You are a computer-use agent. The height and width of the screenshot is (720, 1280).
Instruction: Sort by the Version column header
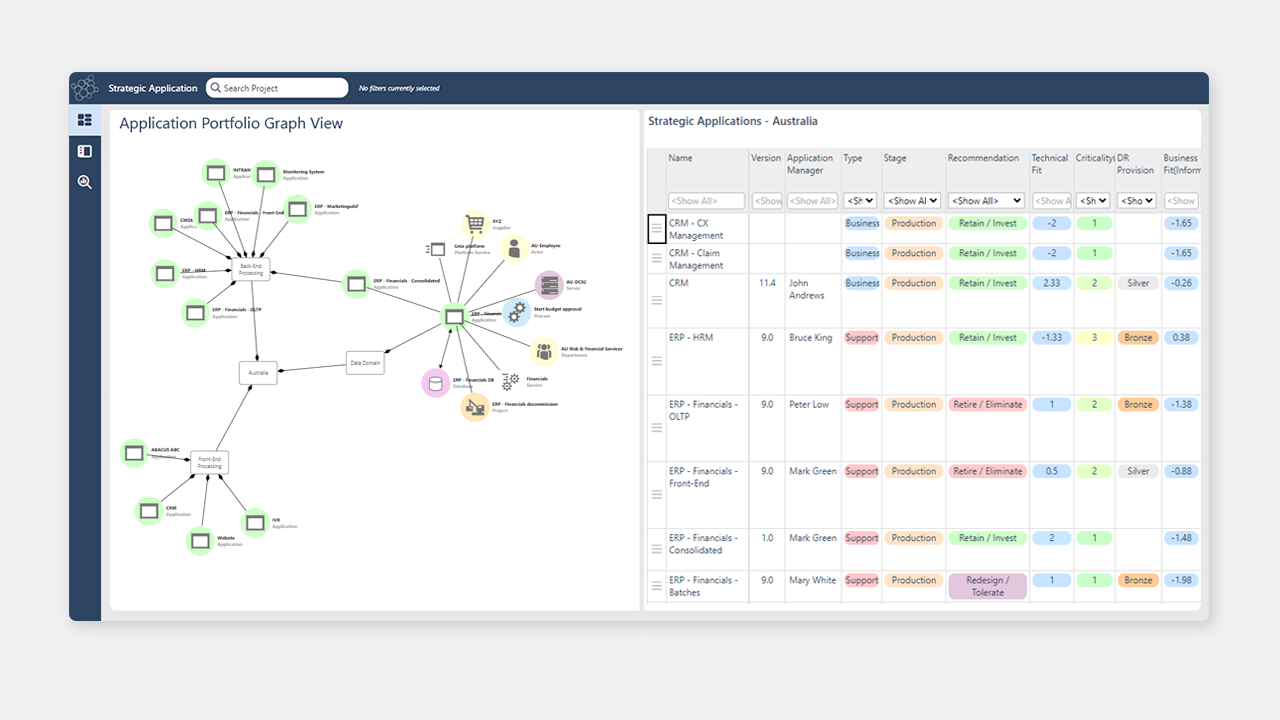766,158
